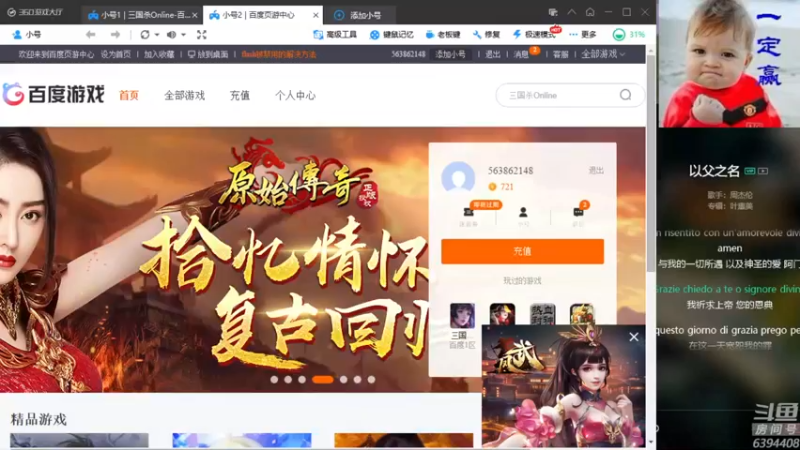The image size is (800, 450).
Task: Open 全部游戏 in the main navigation
Action: click(x=184, y=95)
